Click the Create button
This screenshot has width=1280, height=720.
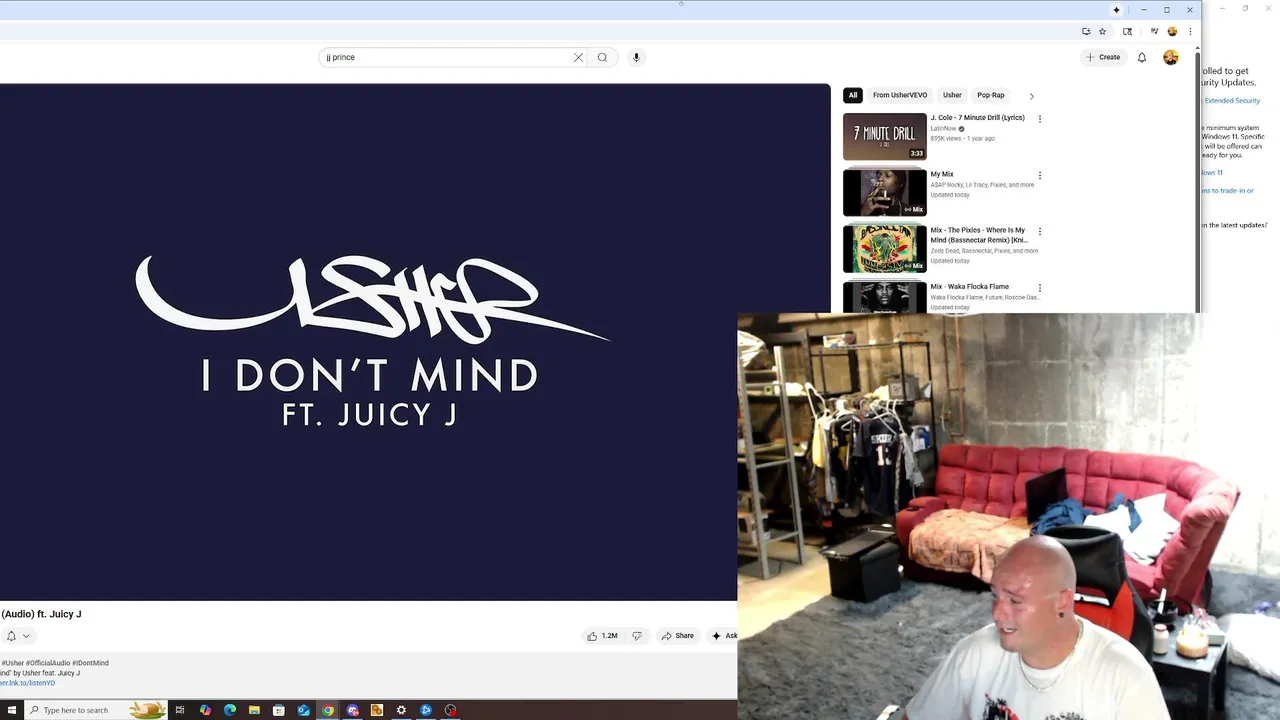coord(1103,57)
